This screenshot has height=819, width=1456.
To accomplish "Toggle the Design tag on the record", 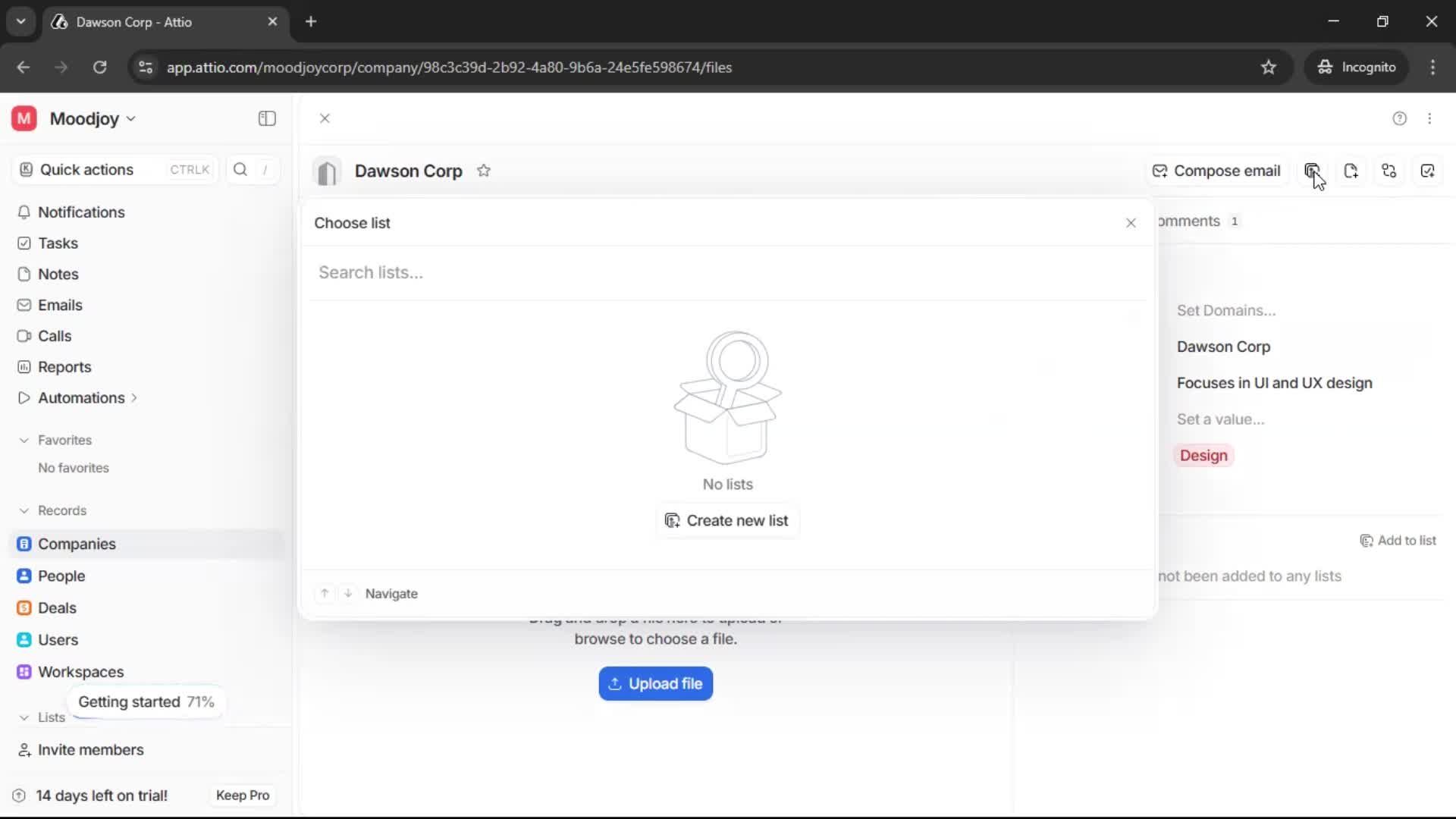I will (x=1204, y=456).
